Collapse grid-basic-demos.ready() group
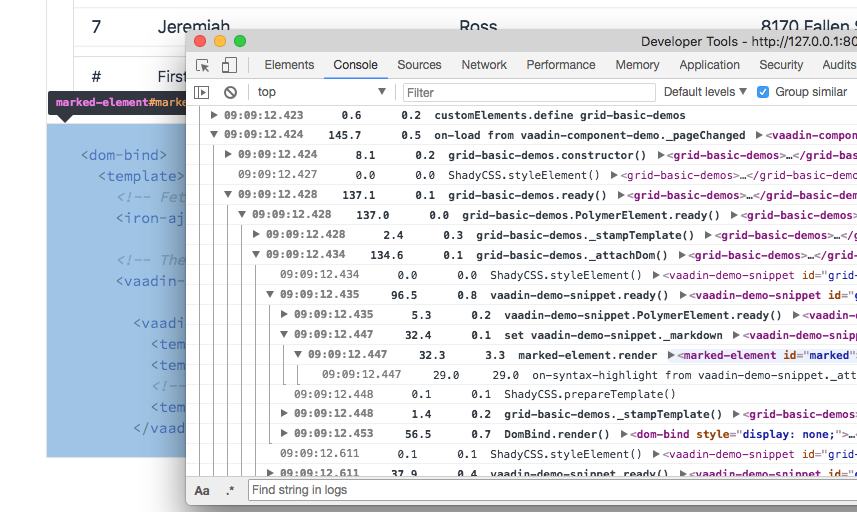 pos(228,195)
